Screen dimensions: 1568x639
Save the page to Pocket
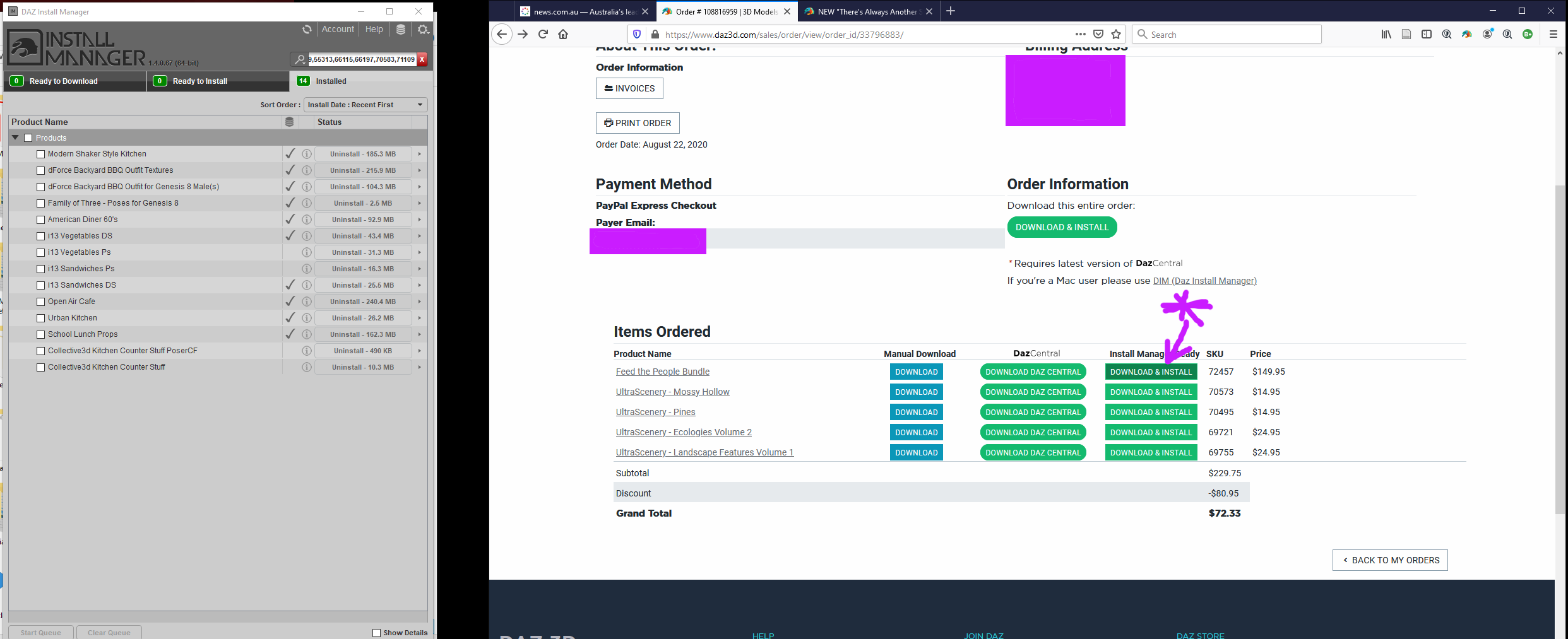[x=1098, y=35]
